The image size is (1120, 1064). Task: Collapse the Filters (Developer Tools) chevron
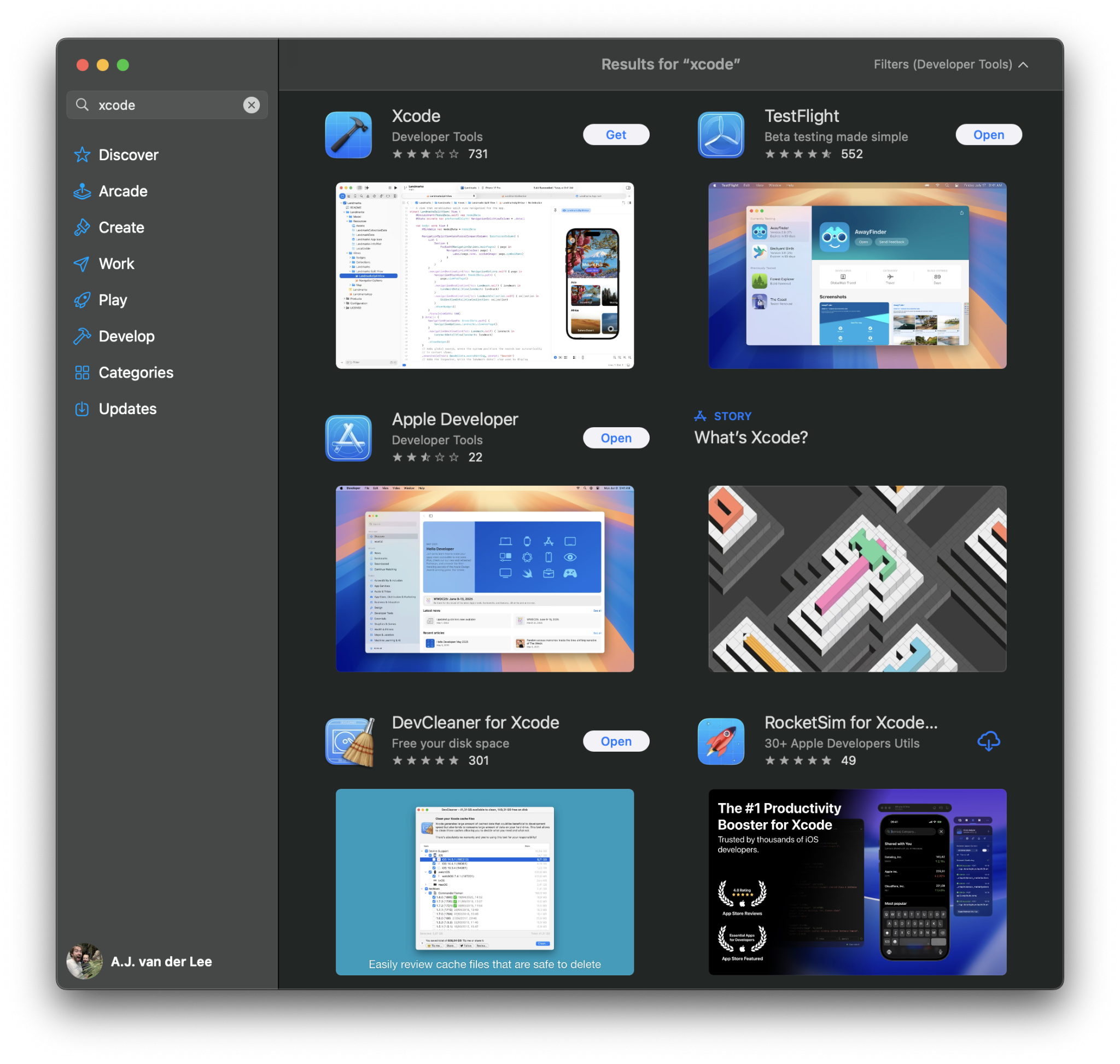1023,65
